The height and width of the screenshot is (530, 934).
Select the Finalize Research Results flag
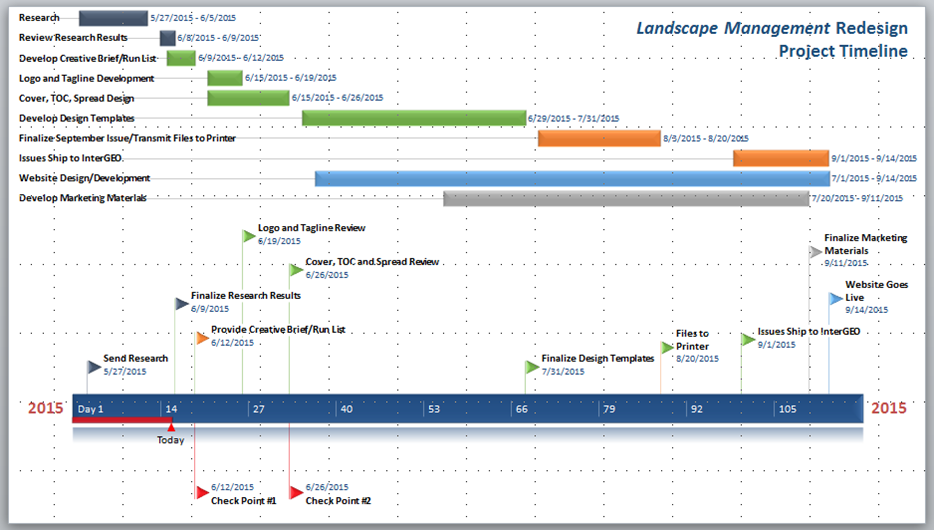181,304
